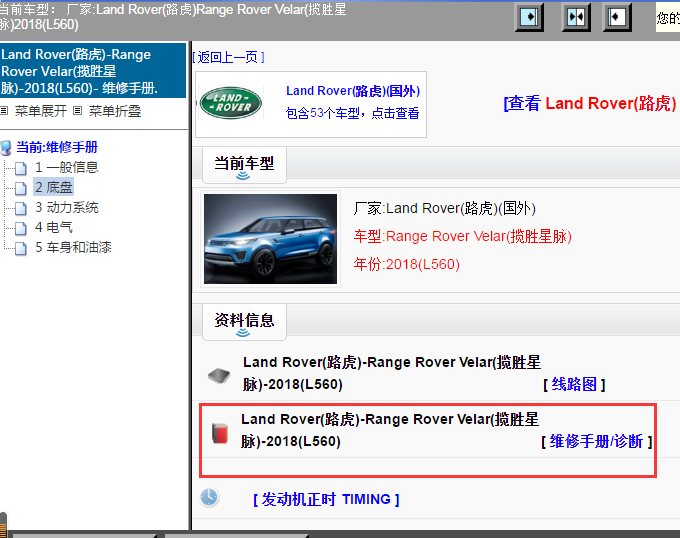Click the 当前车型 header text at top

pyautogui.click(x=173, y=16)
